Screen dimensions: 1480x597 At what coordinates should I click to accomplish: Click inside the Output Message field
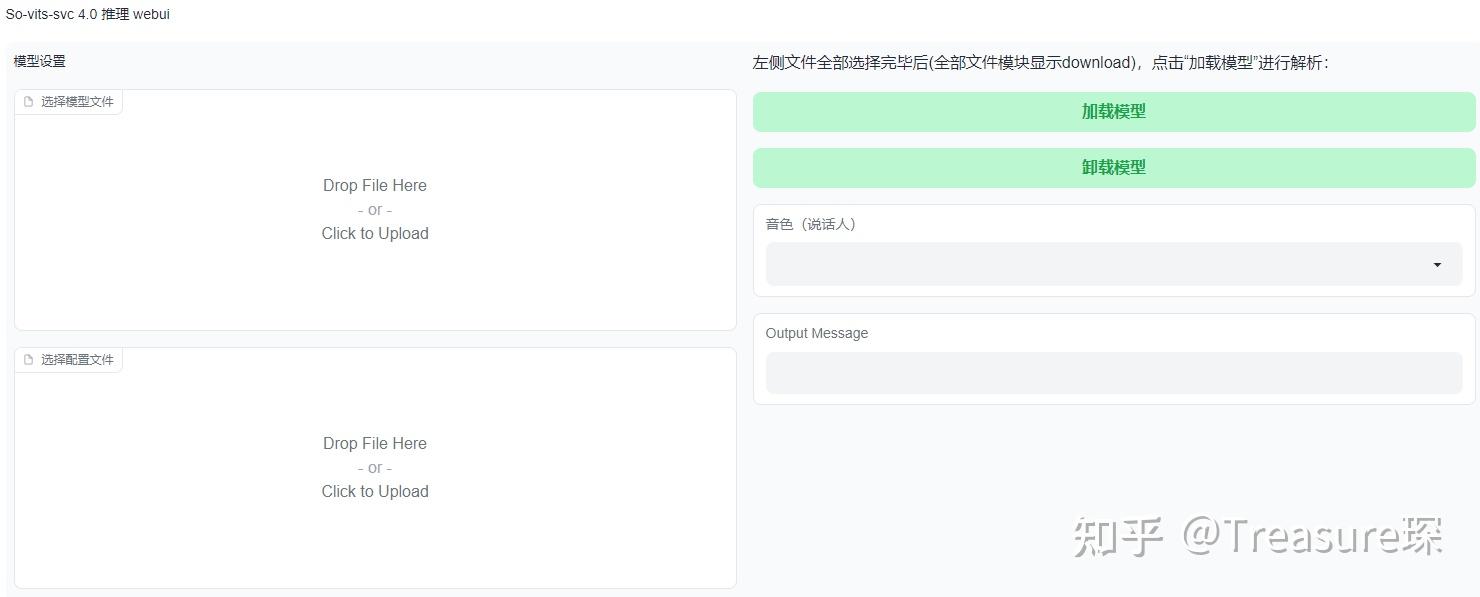[1113, 373]
